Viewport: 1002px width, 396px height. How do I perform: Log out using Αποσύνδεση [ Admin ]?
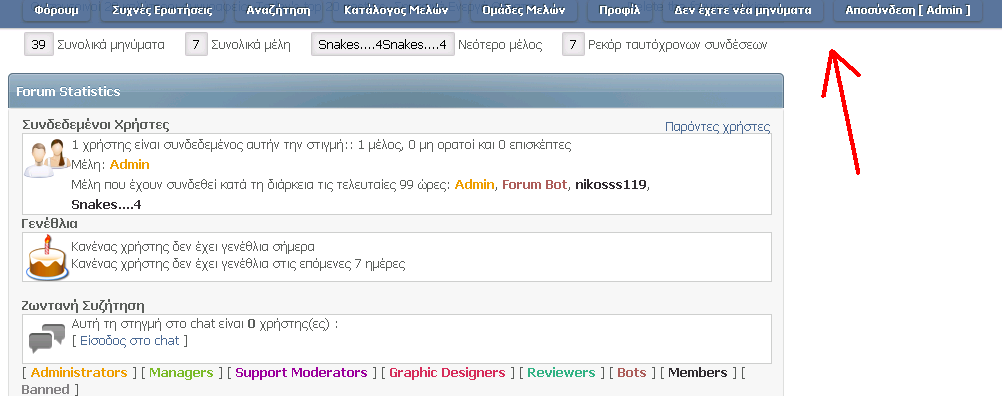pos(907,10)
